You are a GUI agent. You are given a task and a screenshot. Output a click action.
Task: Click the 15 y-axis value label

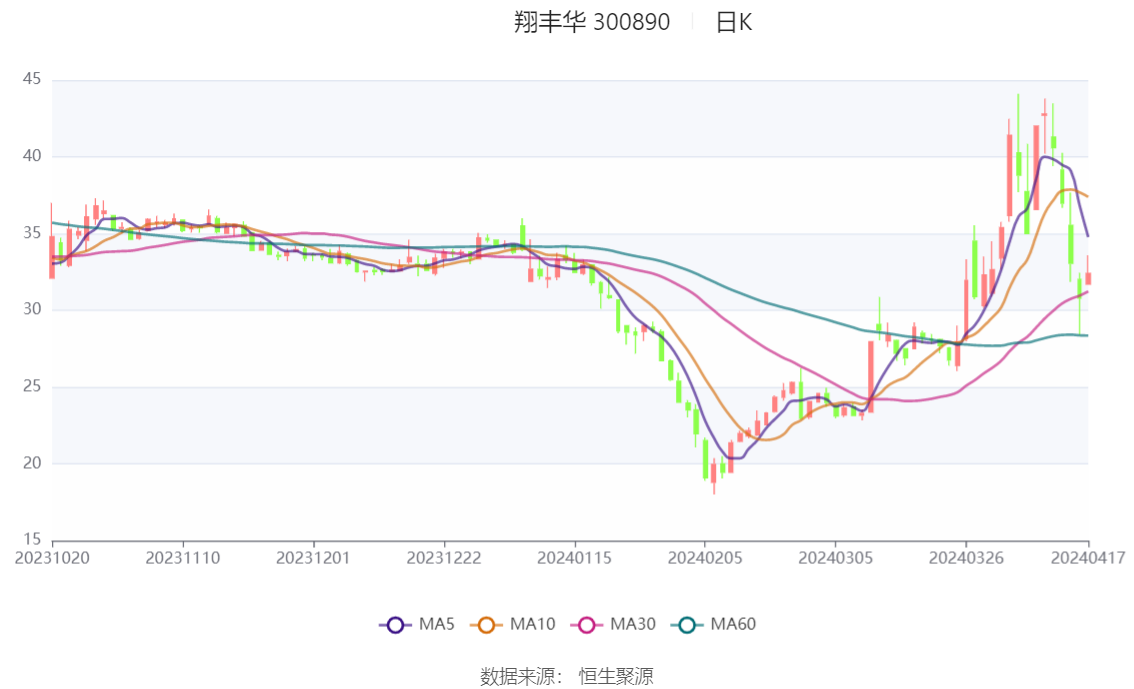click(x=32, y=539)
